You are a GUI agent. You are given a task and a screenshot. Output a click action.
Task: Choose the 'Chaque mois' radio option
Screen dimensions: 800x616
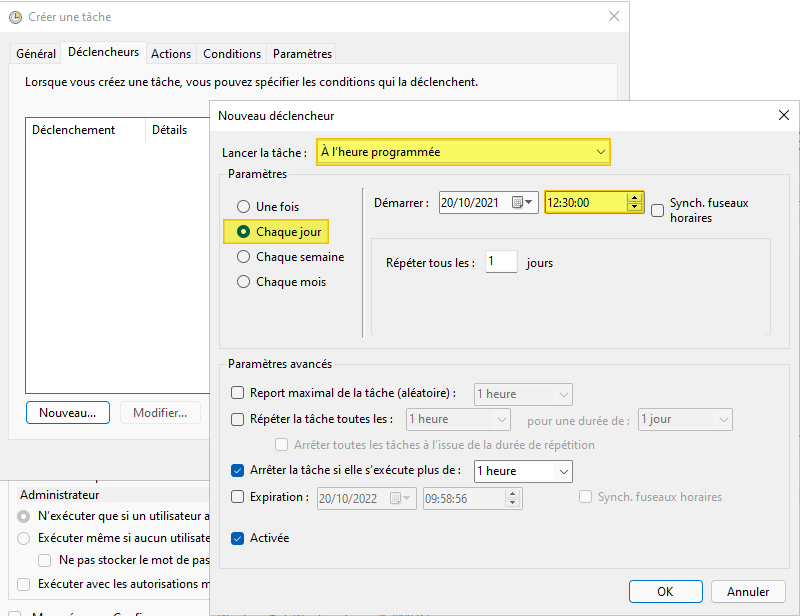pos(243,282)
